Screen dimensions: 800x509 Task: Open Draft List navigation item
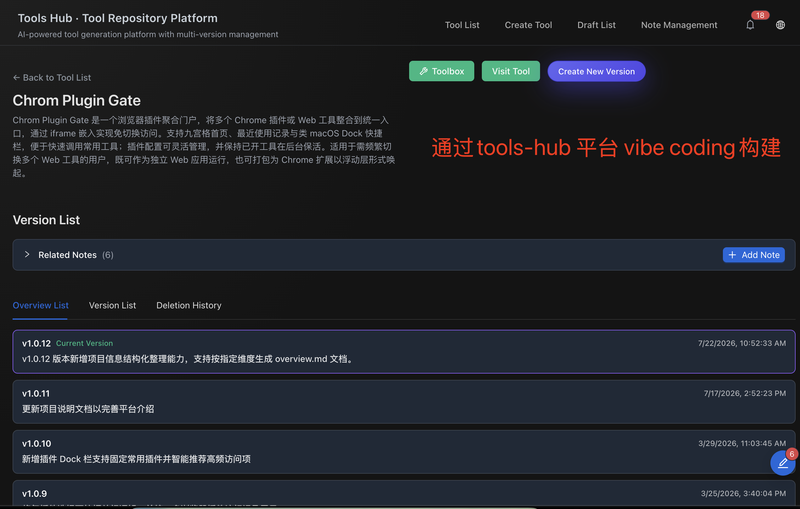coord(596,25)
